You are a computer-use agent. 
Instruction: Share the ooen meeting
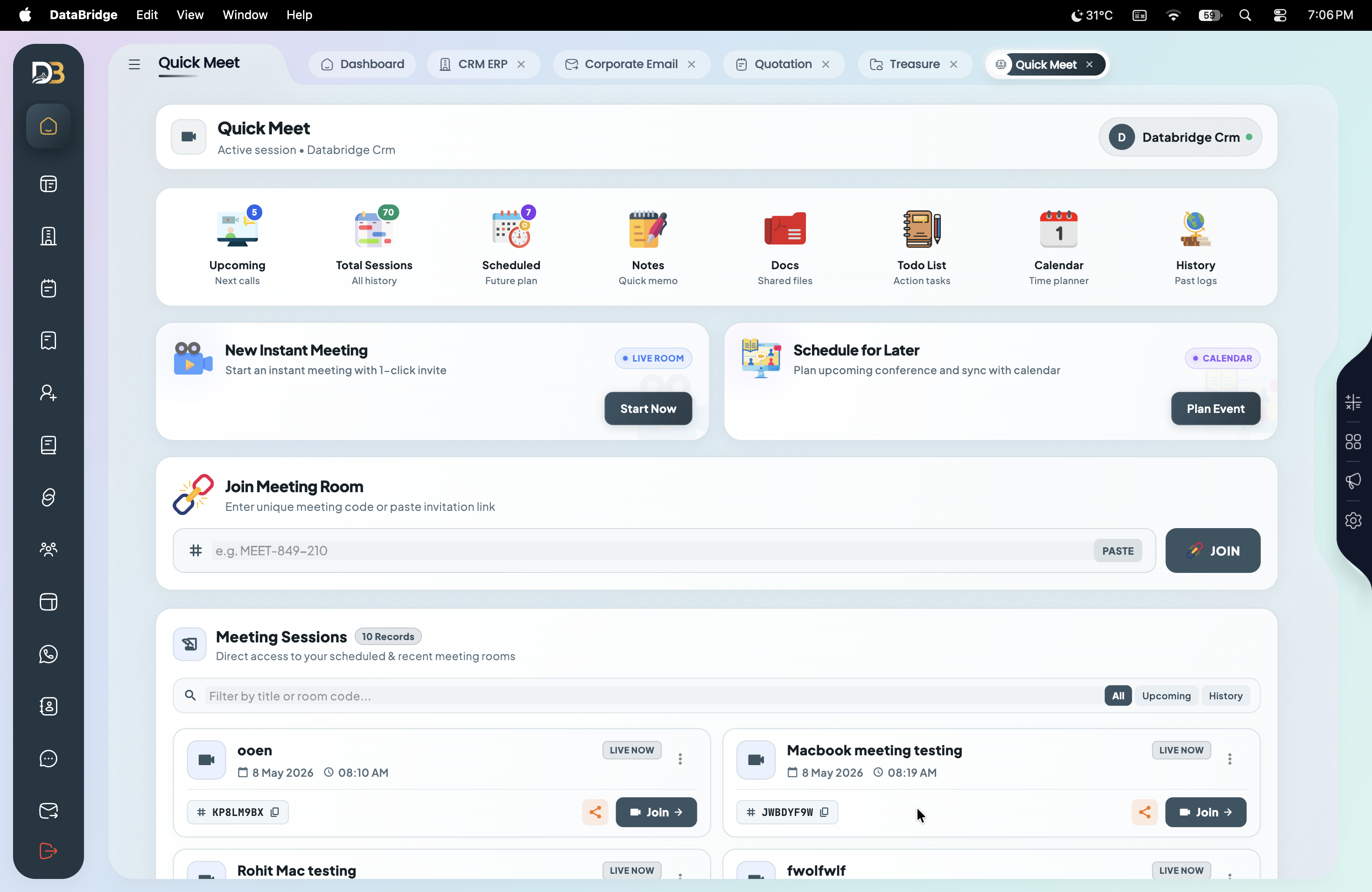click(595, 812)
